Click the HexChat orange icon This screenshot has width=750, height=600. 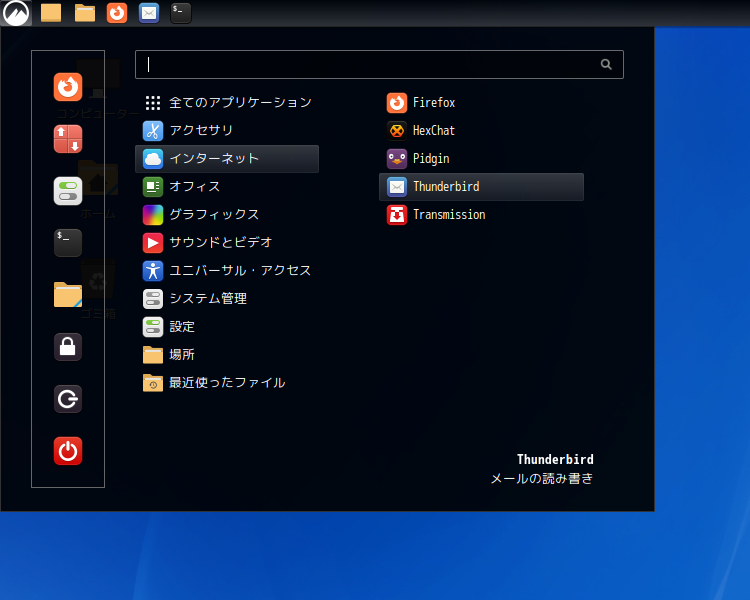[397, 131]
